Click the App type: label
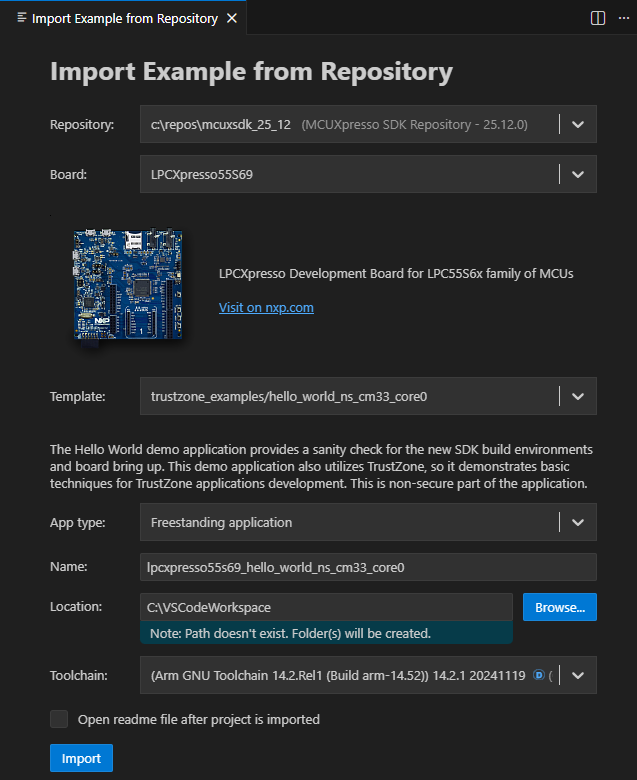 78,522
